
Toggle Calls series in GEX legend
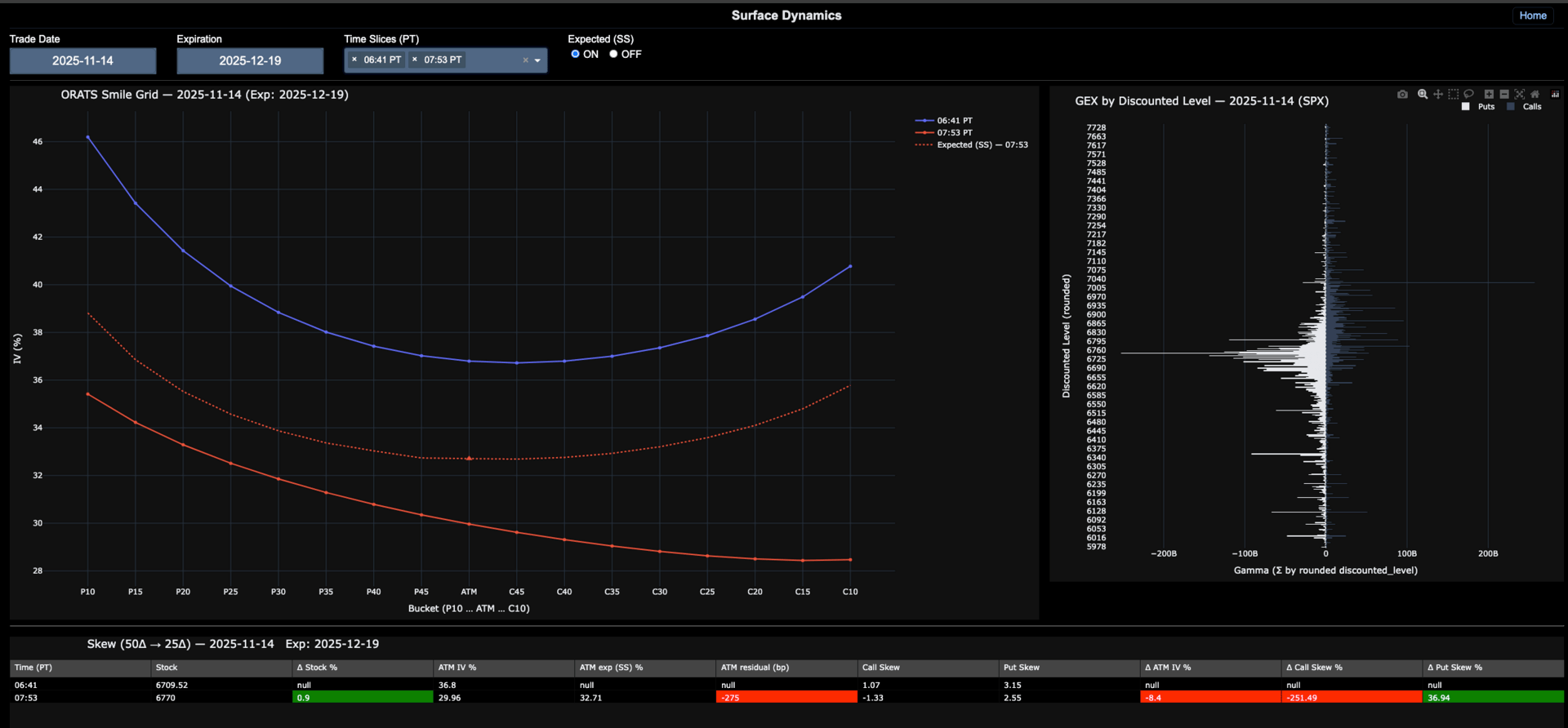pos(1525,107)
